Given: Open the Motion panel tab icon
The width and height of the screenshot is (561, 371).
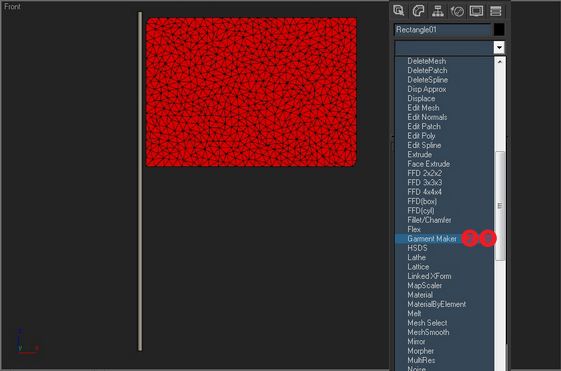Looking at the screenshot, I should [457, 11].
